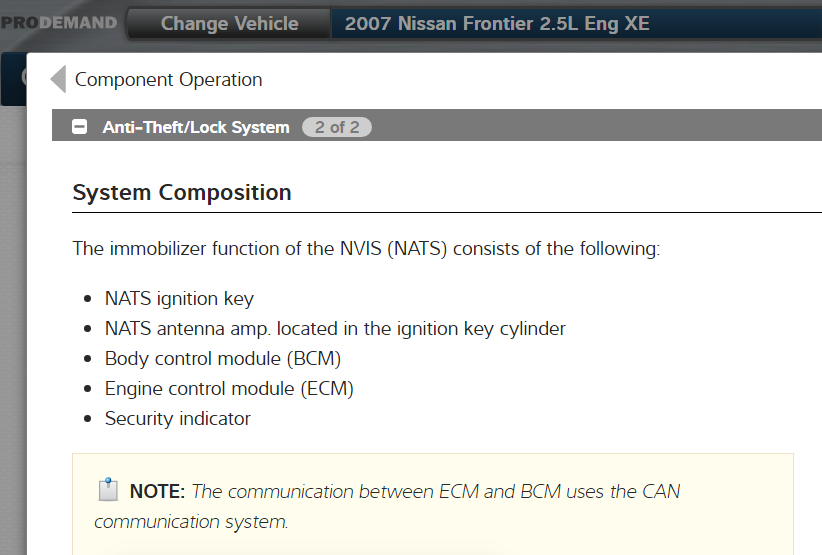Image resolution: width=822 pixels, height=555 pixels.
Task: Click the gray back arrow beside Component Operation
Action: (58, 79)
